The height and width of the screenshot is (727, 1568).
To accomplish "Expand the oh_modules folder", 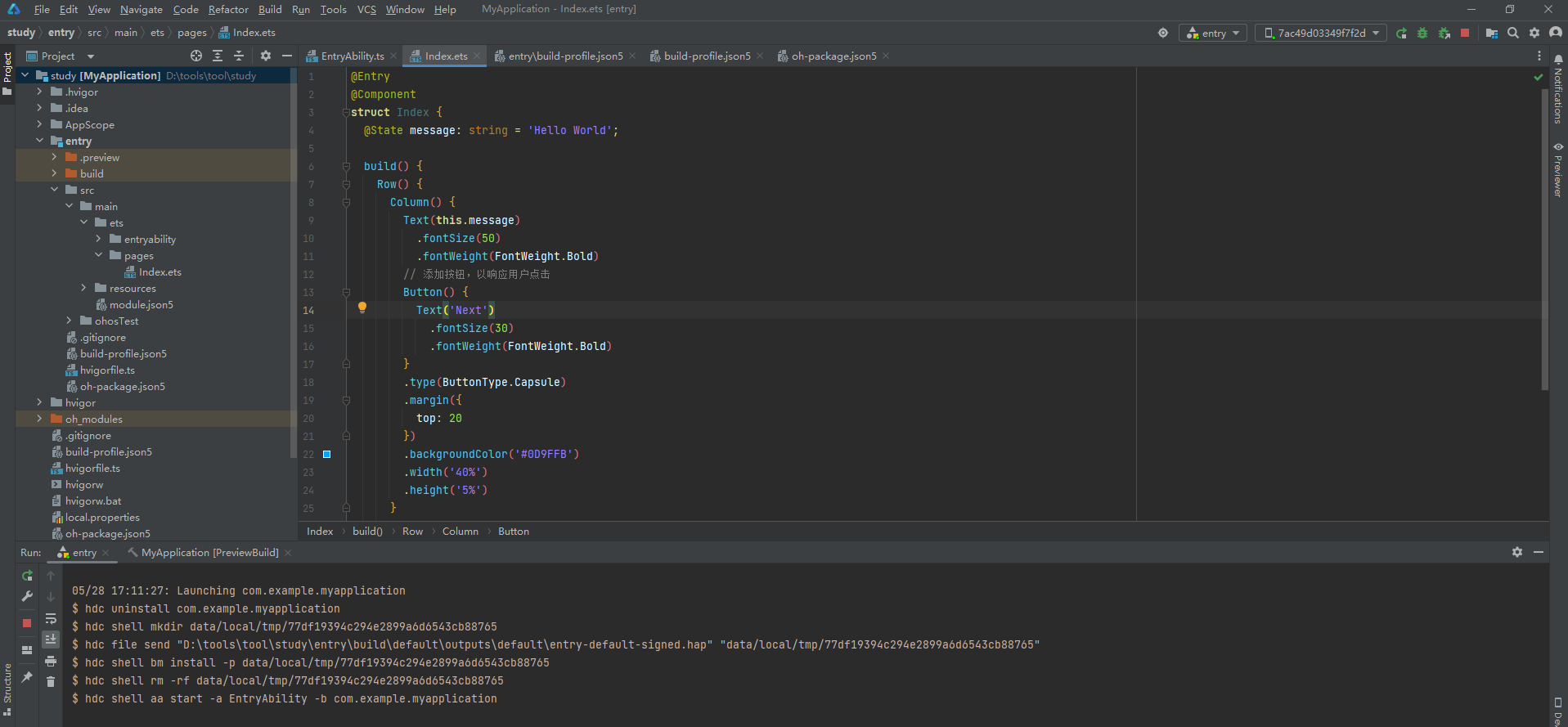I will (x=39, y=419).
